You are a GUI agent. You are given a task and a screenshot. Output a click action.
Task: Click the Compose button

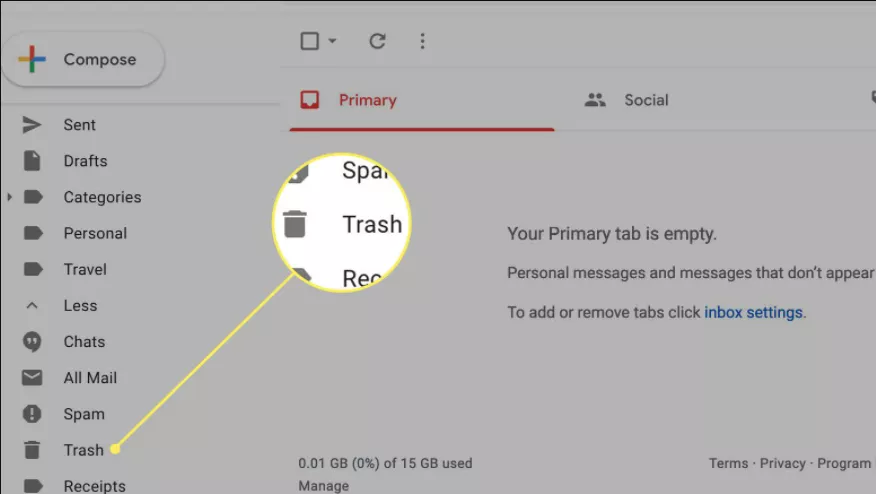click(x=83, y=59)
